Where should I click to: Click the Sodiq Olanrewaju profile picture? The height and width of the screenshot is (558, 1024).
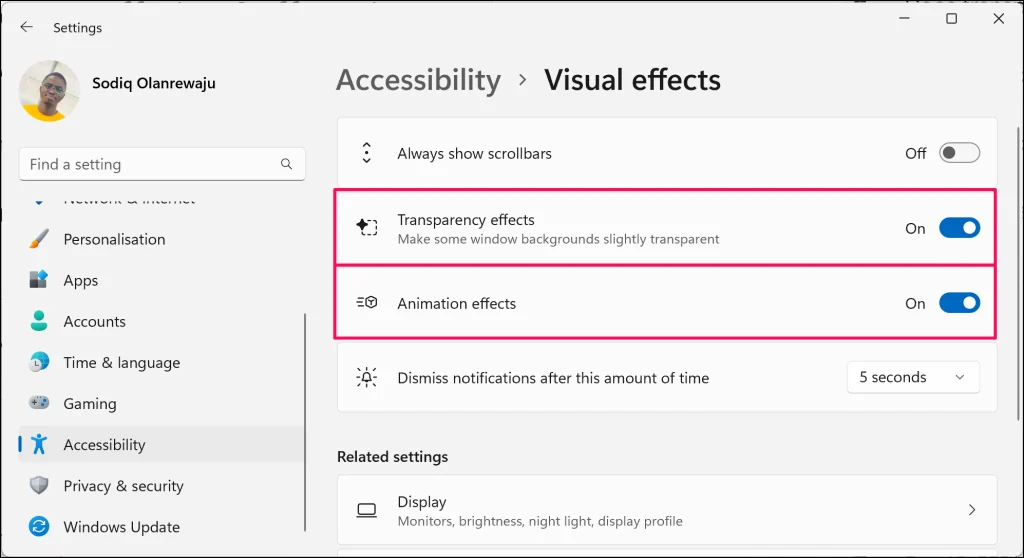49,90
